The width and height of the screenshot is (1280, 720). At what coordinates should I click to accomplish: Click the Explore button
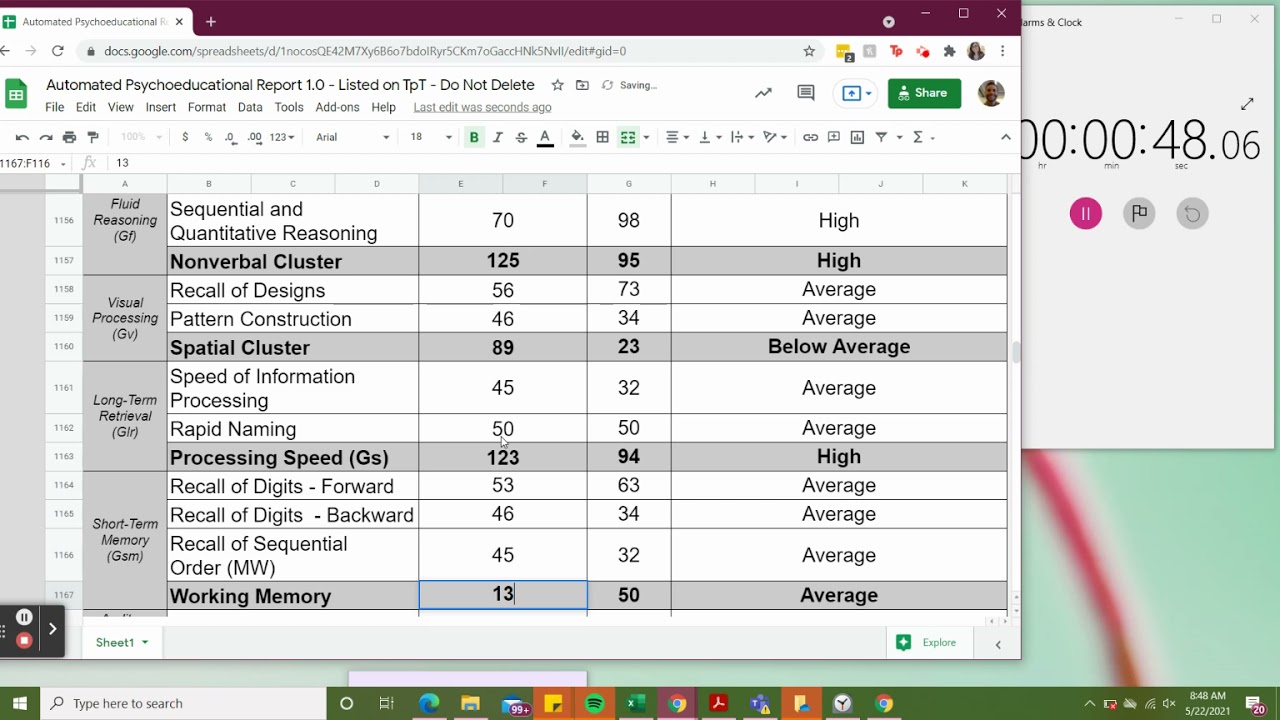tap(927, 642)
